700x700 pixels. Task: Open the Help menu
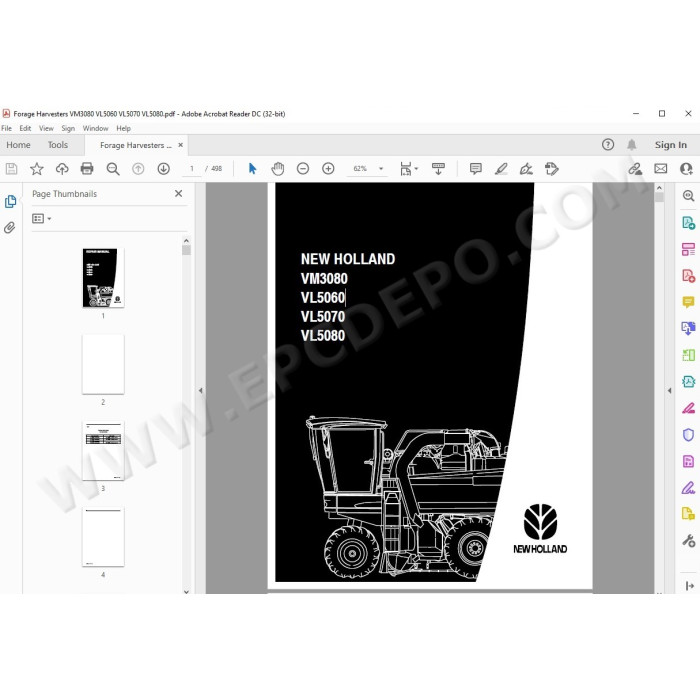click(123, 128)
